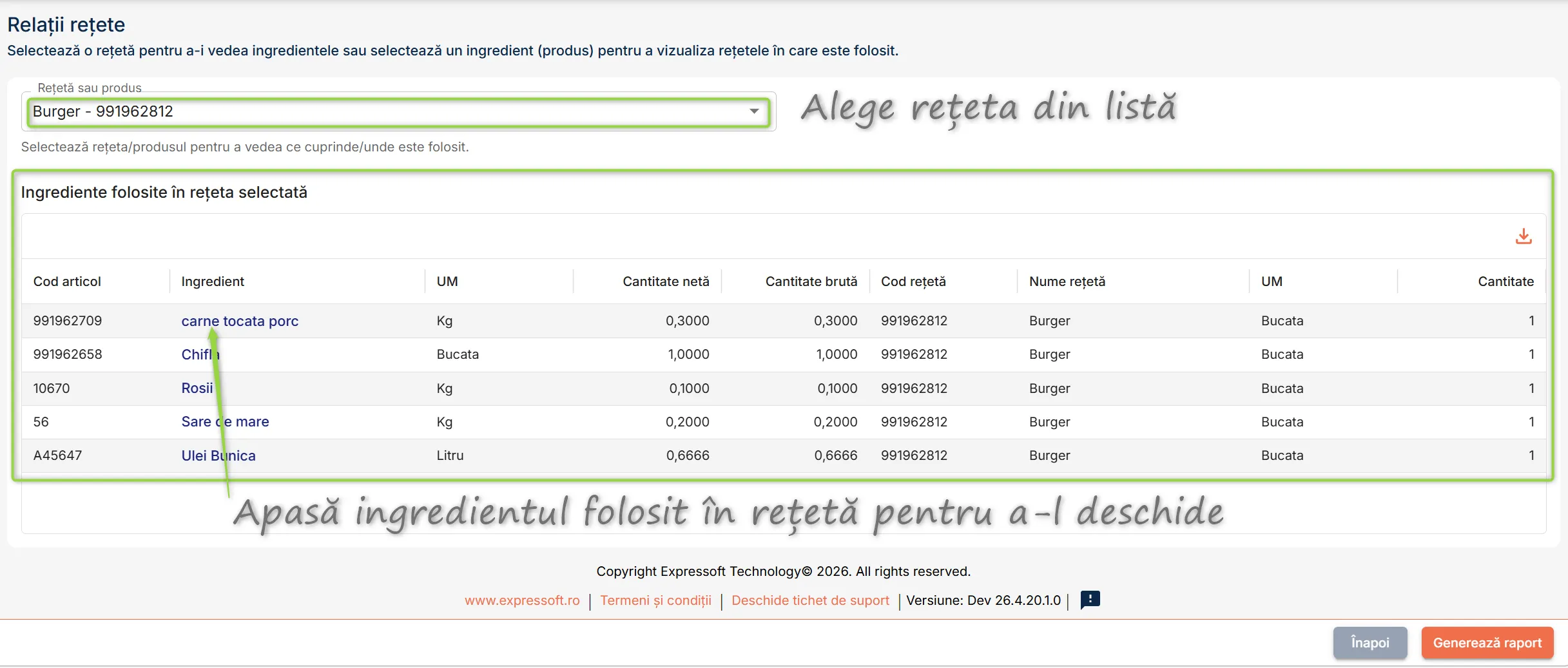Visit the www.expressoft.ro link

tap(522, 600)
